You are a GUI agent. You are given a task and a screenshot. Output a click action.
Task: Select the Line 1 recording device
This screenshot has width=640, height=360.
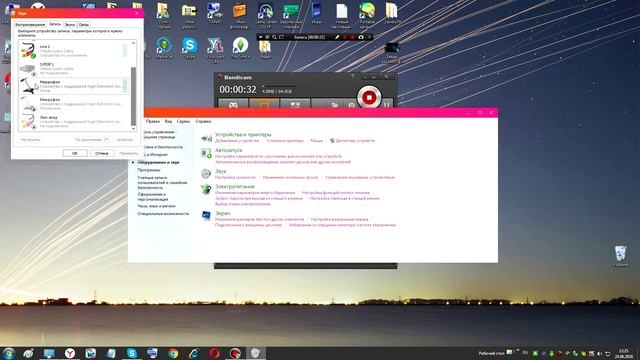(x=73, y=51)
